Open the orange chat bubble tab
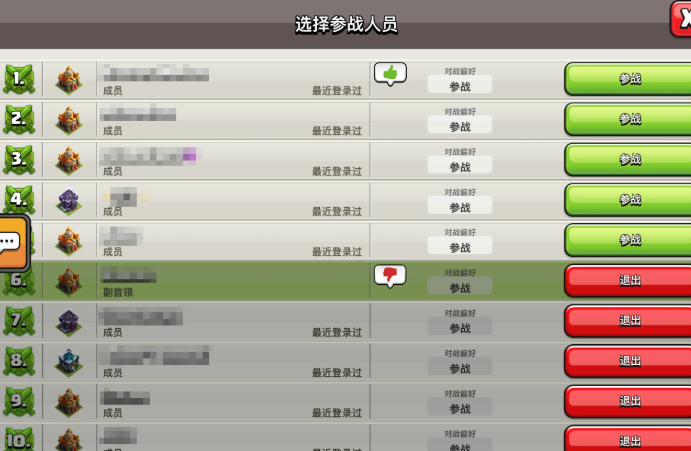Screen dimensions: 691x451 pos(13,242)
